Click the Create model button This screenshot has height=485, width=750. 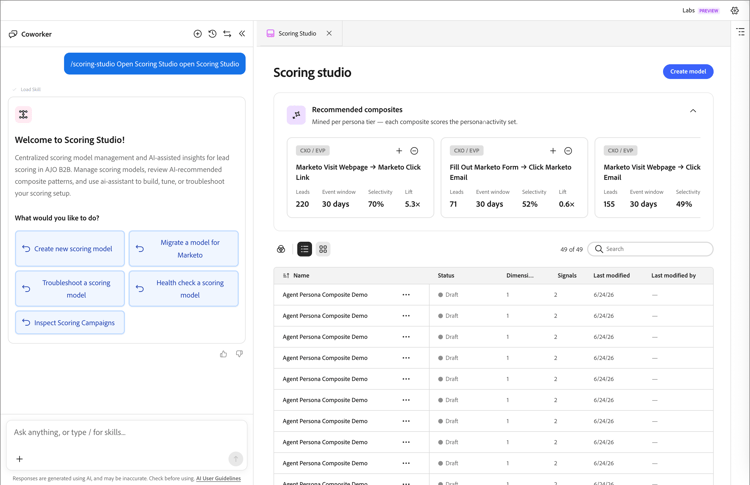(688, 71)
